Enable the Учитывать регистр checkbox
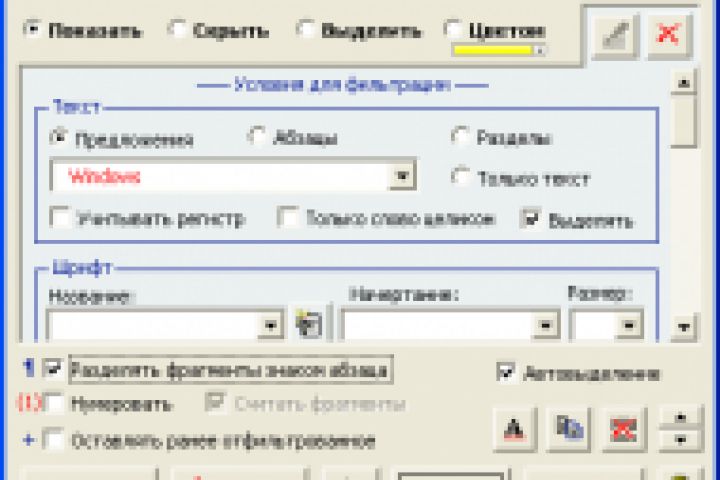The width and height of the screenshot is (720, 480). click(60, 218)
